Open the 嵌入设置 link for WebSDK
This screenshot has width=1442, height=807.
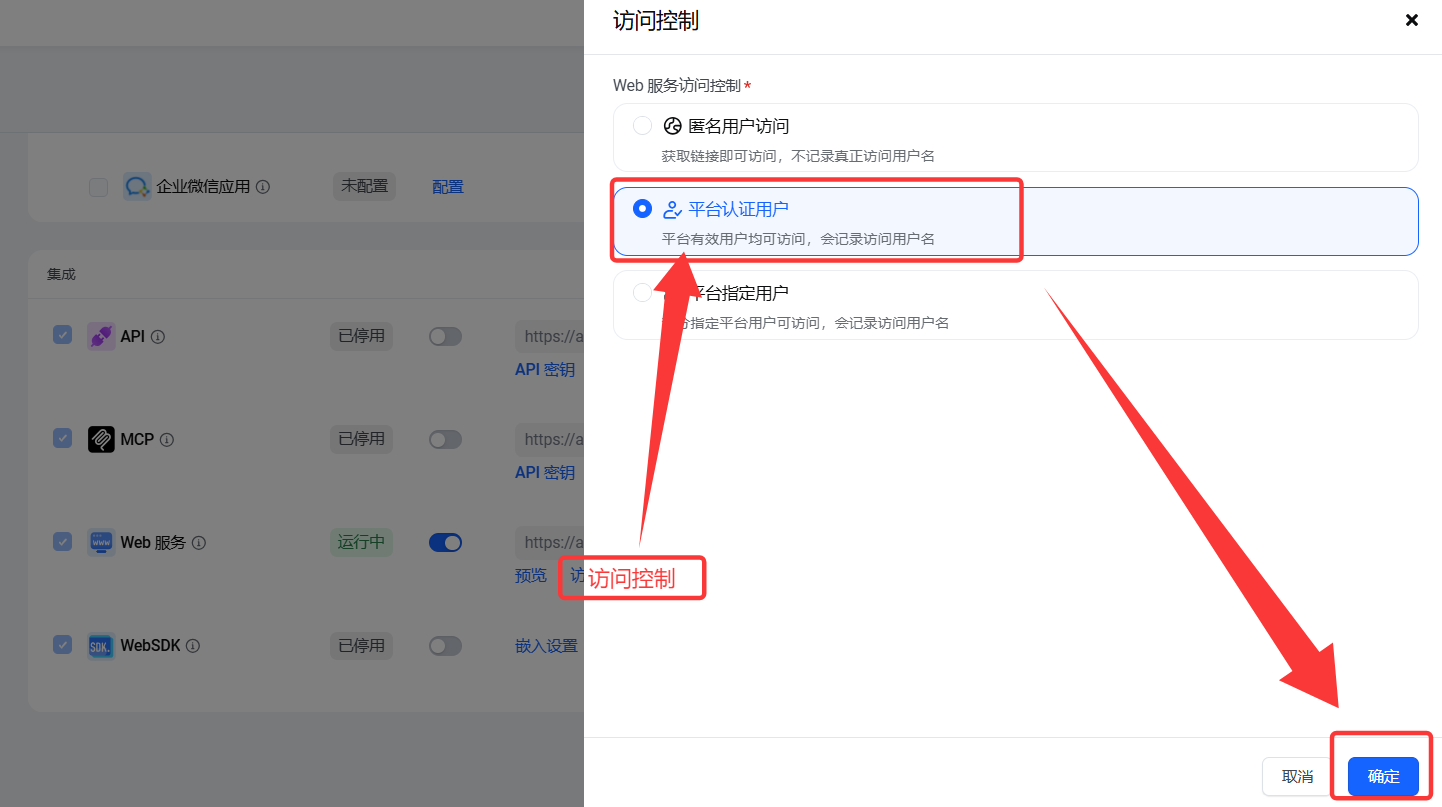coord(546,646)
